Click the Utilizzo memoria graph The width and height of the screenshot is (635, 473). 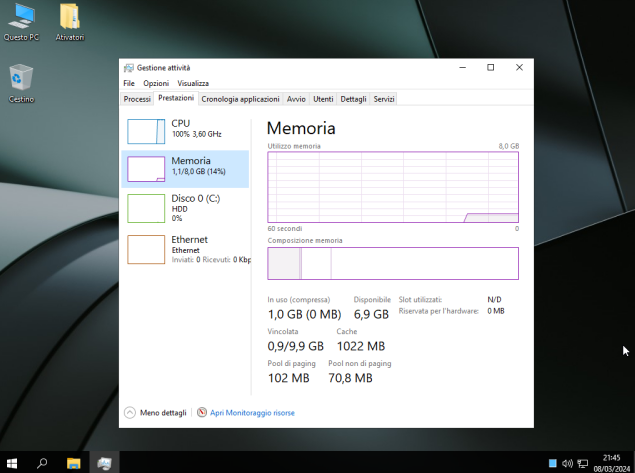point(393,187)
